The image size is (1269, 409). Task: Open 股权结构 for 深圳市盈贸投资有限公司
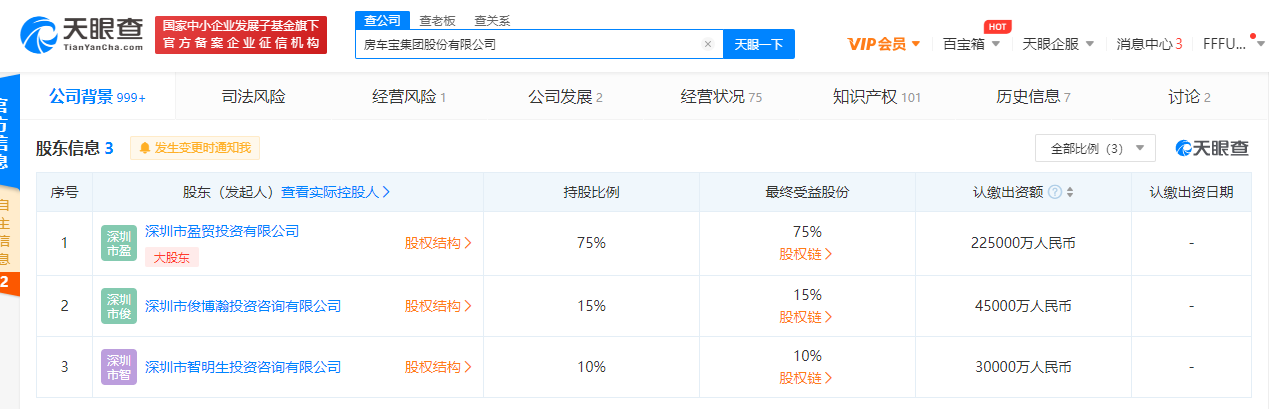[438, 243]
